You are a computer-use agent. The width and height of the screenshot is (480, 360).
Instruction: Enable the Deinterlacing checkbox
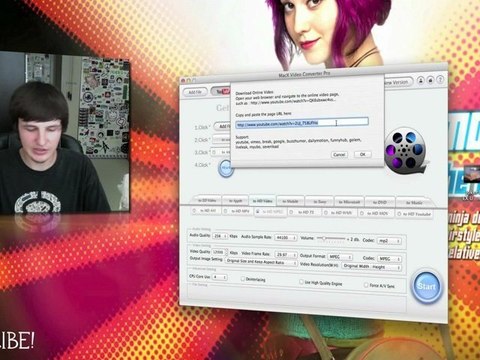(x=243, y=279)
